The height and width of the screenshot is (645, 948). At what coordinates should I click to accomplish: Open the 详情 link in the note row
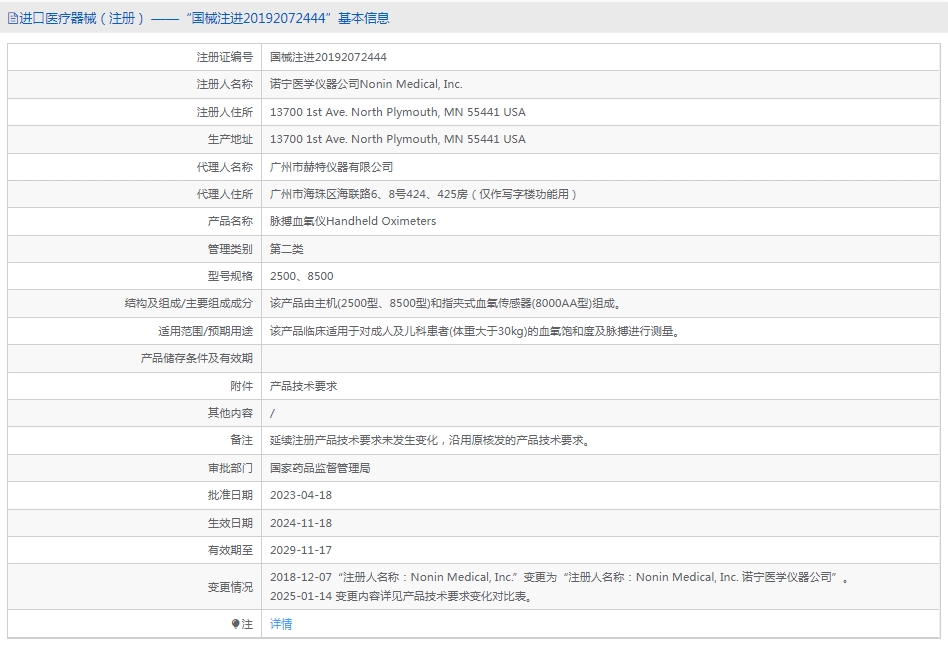pyautogui.click(x=281, y=624)
